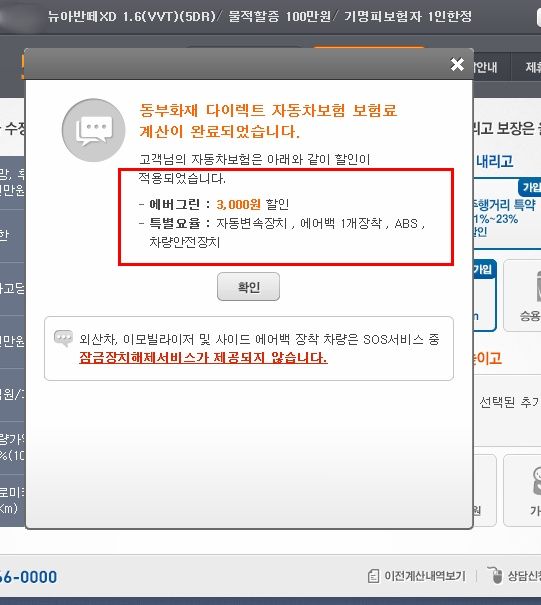Switch to the 제휴 tab at right edge
The image size is (541, 605).
click(x=533, y=68)
